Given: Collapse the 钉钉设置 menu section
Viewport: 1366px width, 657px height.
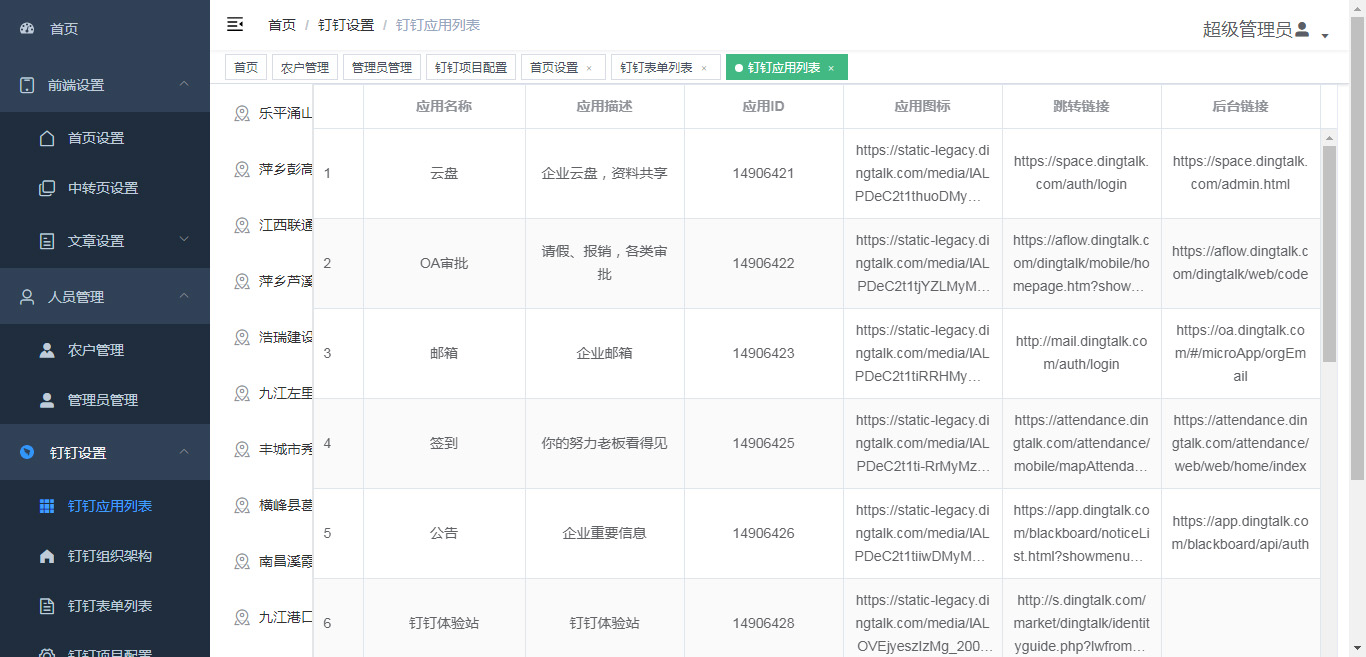Looking at the screenshot, I should point(184,452).
